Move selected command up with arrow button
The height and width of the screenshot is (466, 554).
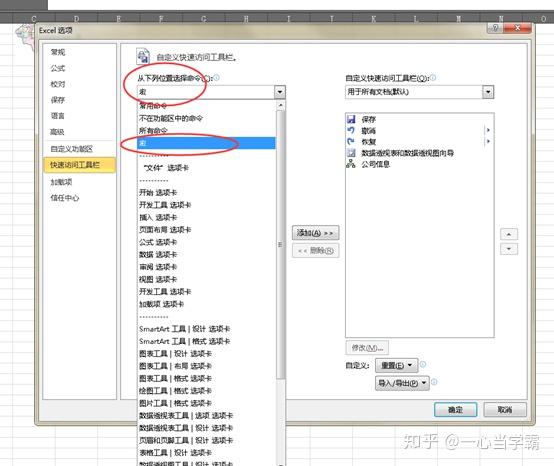[509, 234]
